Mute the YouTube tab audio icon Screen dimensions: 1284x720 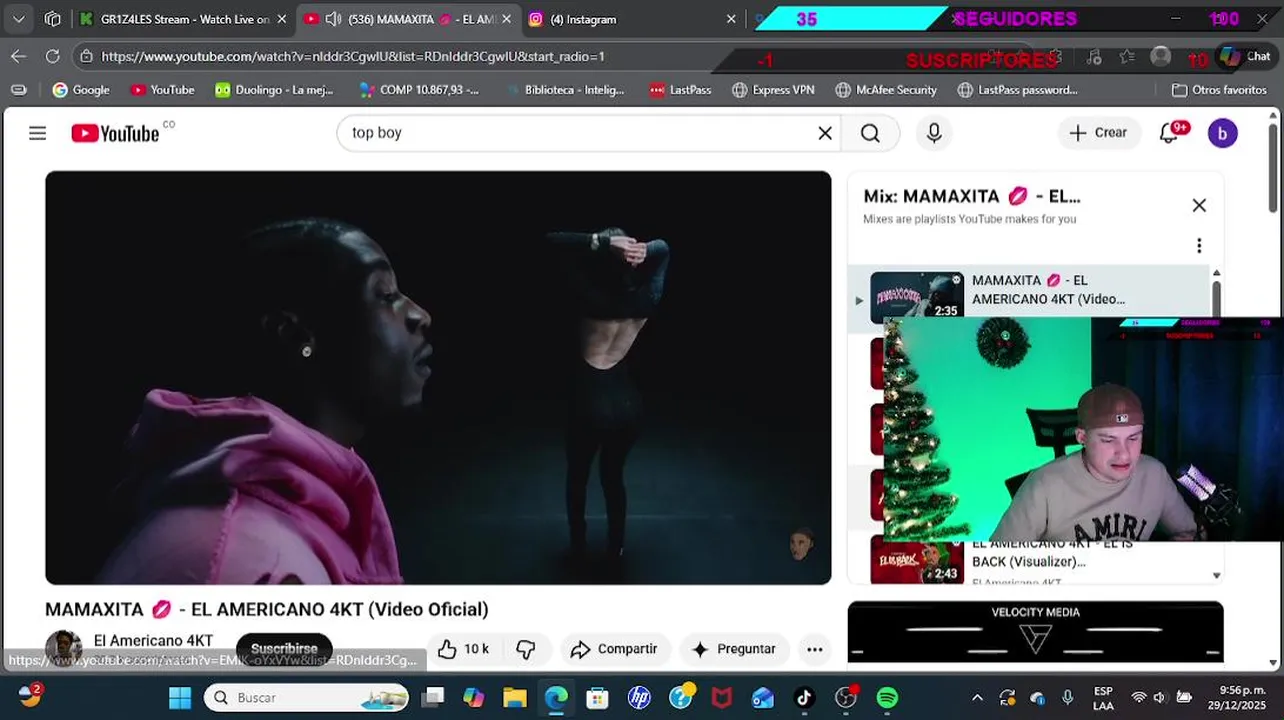point(334,19)
